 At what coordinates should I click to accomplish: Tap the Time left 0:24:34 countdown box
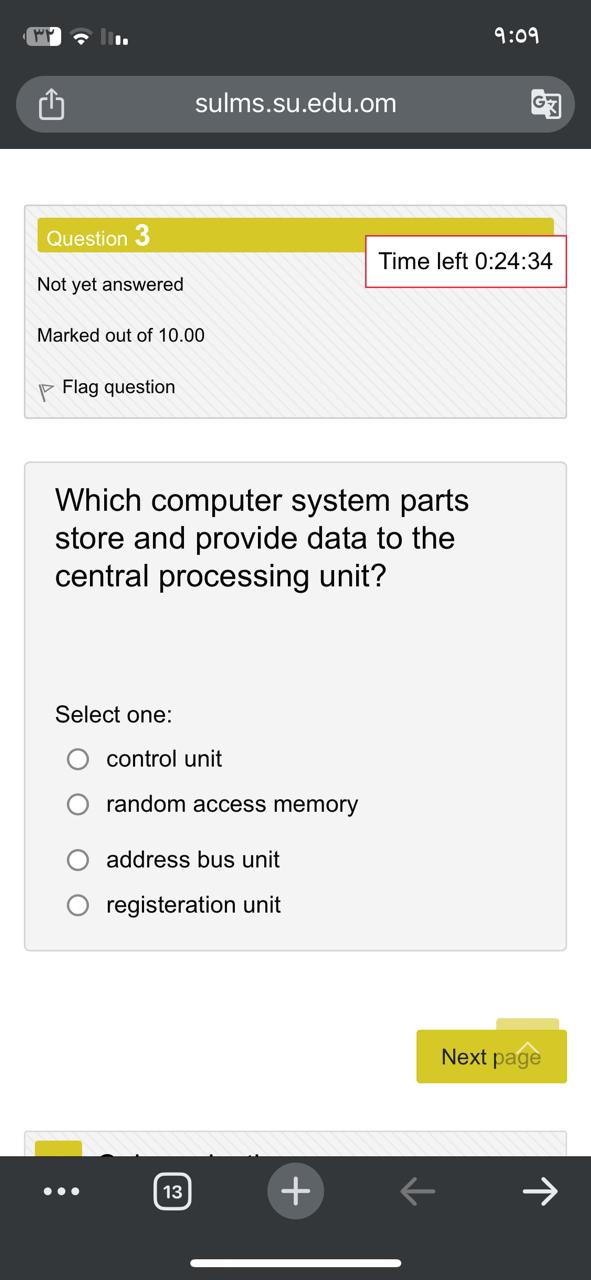(x=465, y=261)
